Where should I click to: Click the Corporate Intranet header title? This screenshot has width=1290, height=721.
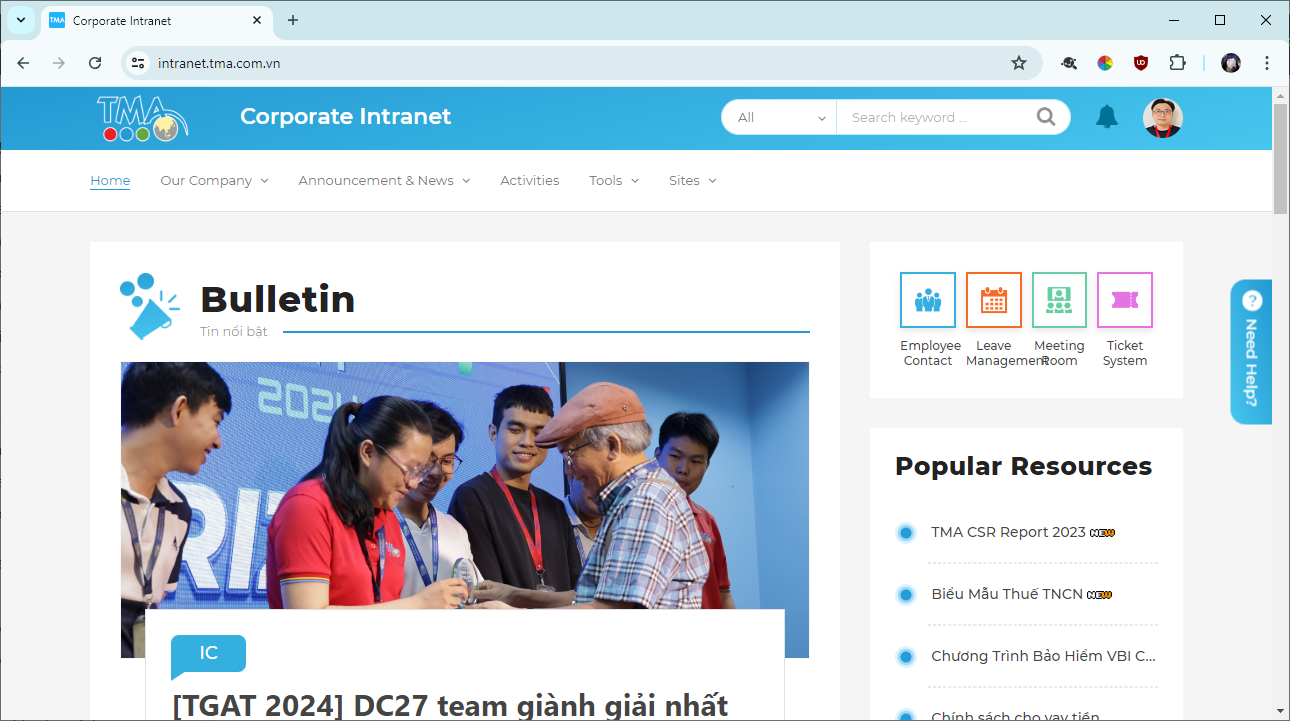pos(346,117)
